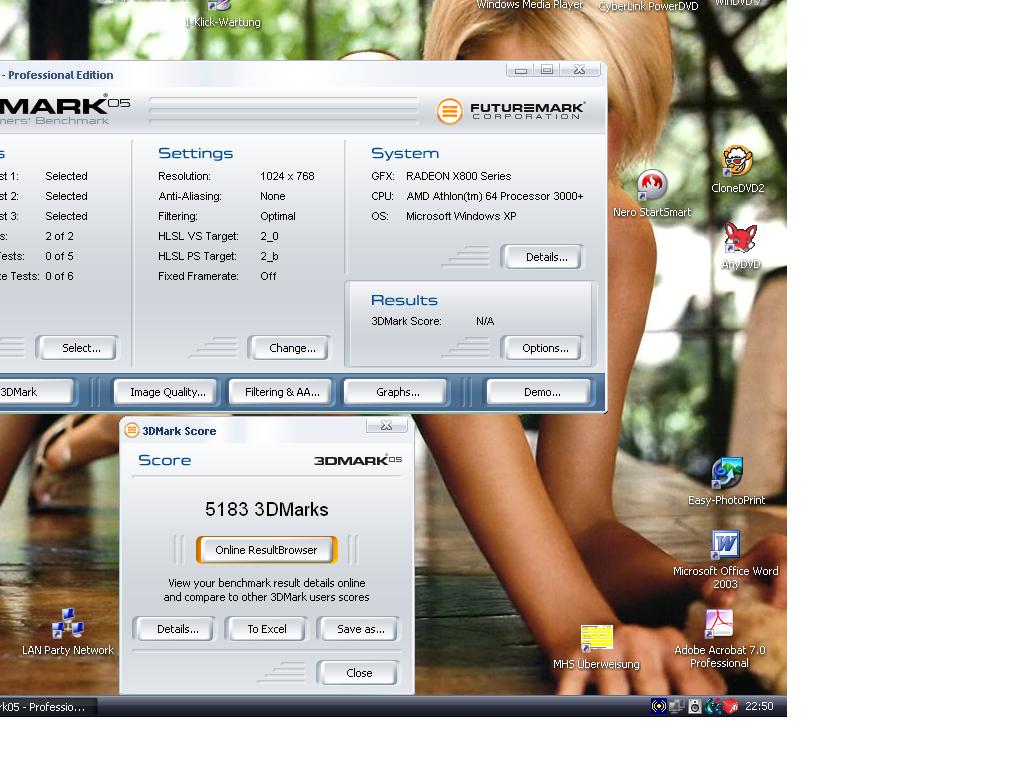
Task: Click Change... under Settings
Action: pos(289,348)
